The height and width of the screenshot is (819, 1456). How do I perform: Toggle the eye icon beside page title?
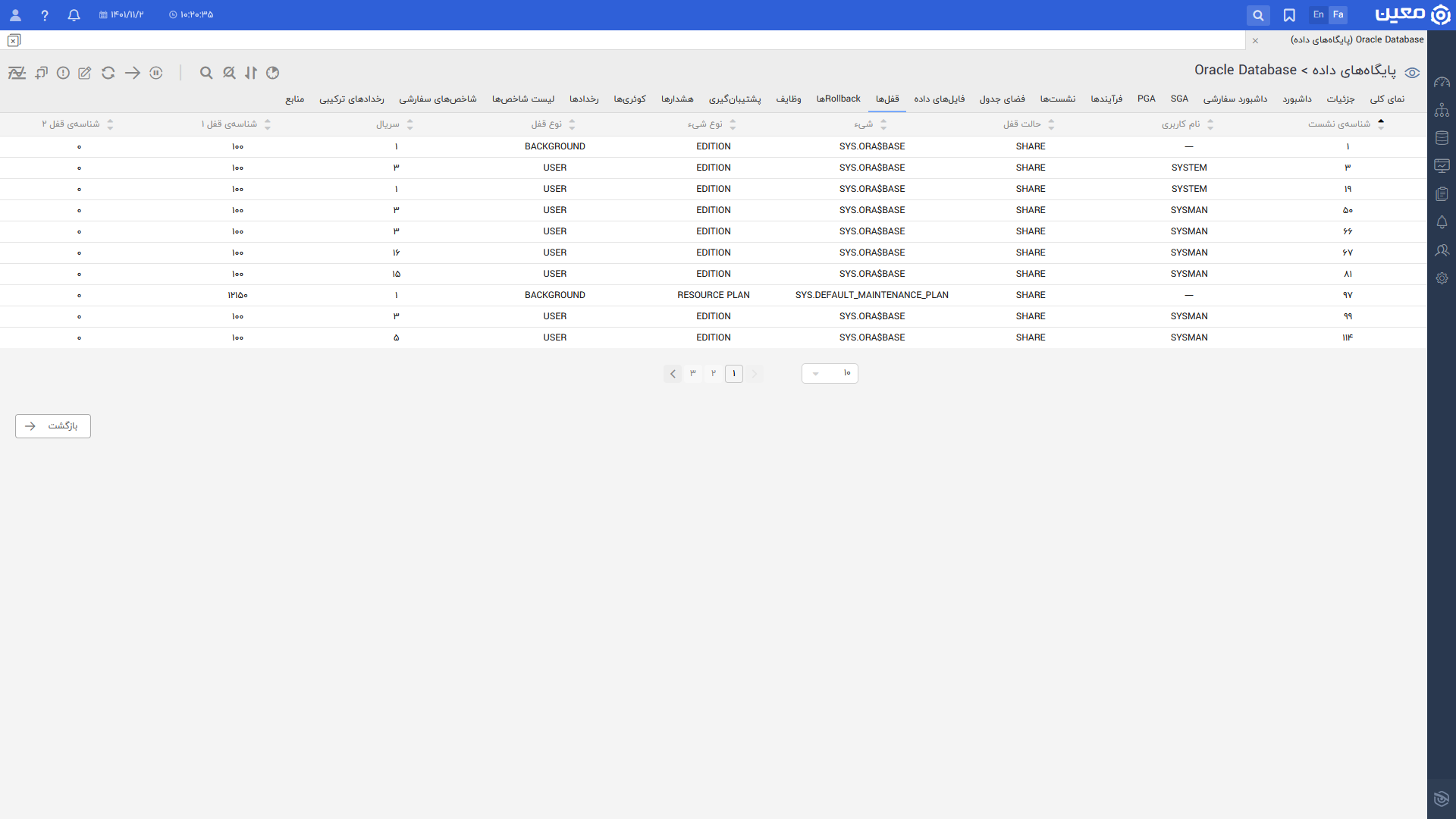[1412, 73]
